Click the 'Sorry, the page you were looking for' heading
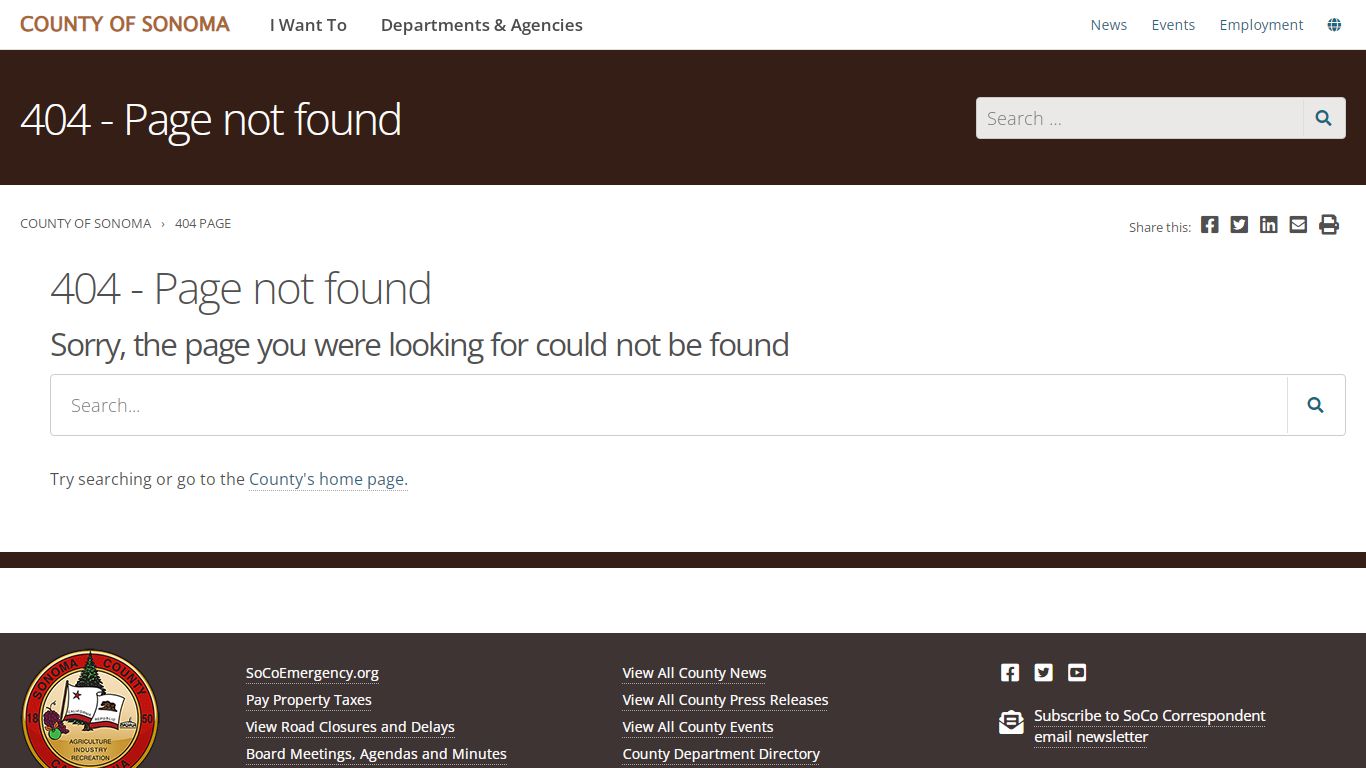The height and width of the screenshot is (768, 1366). click(x=420, y=345)
